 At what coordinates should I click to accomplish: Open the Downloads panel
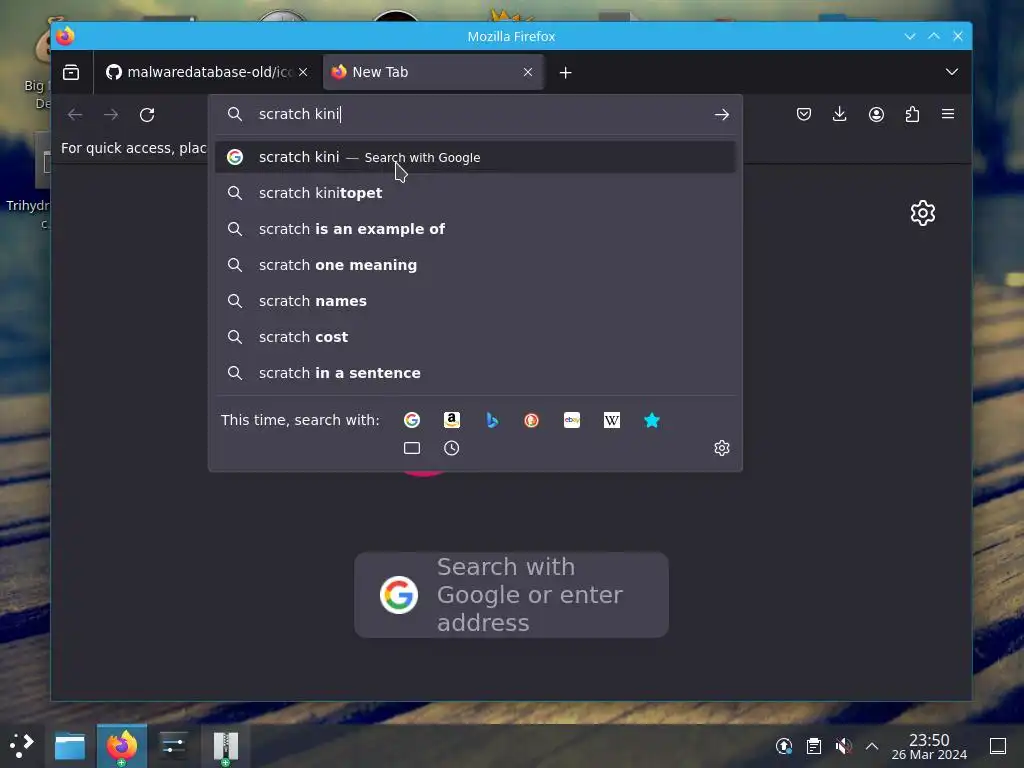click(x=840, y=114)
